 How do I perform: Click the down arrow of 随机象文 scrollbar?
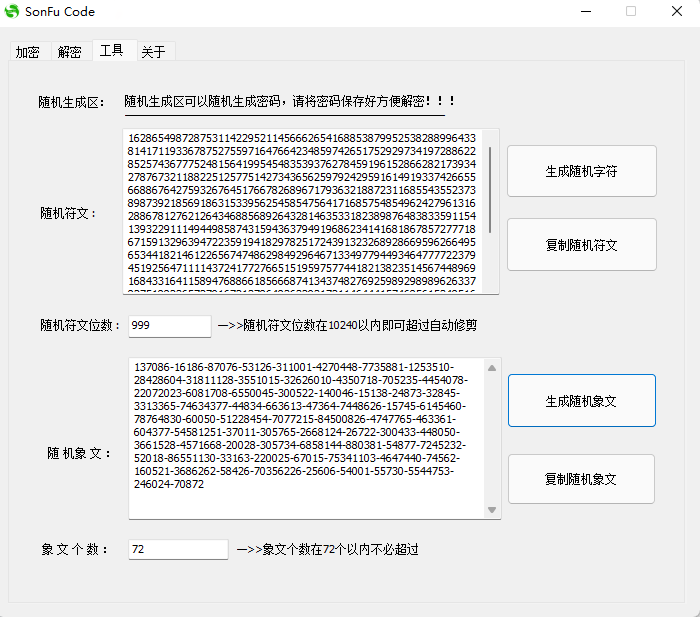[492, 510]
